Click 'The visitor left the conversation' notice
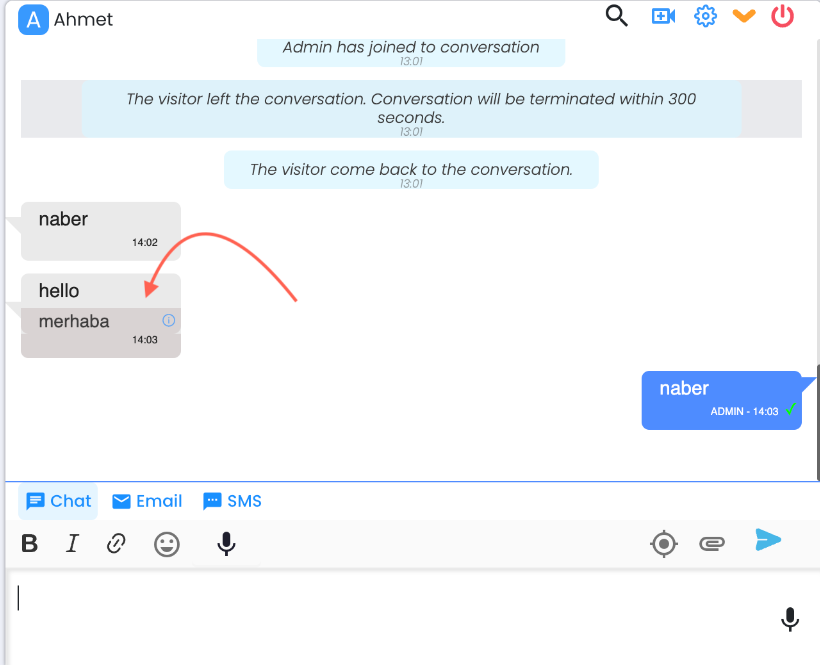The width and height of the screenshot is (820, 665). (411, 109)
